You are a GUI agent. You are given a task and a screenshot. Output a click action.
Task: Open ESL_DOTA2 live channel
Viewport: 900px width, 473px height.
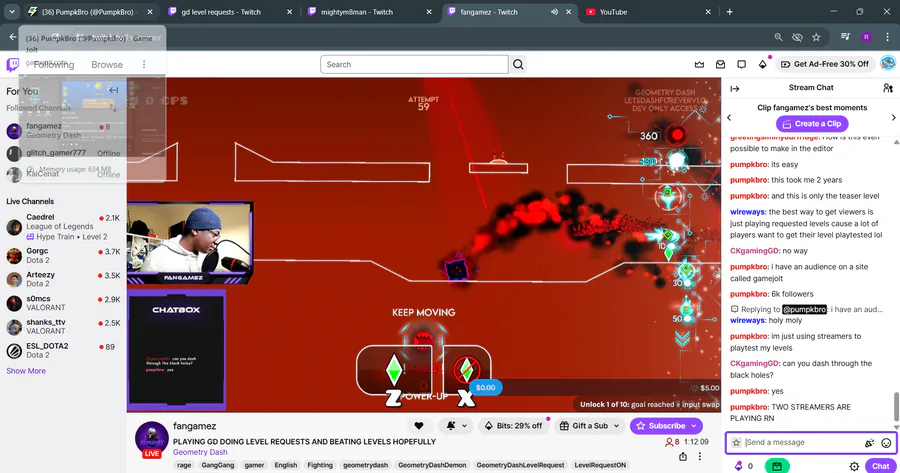63,350
